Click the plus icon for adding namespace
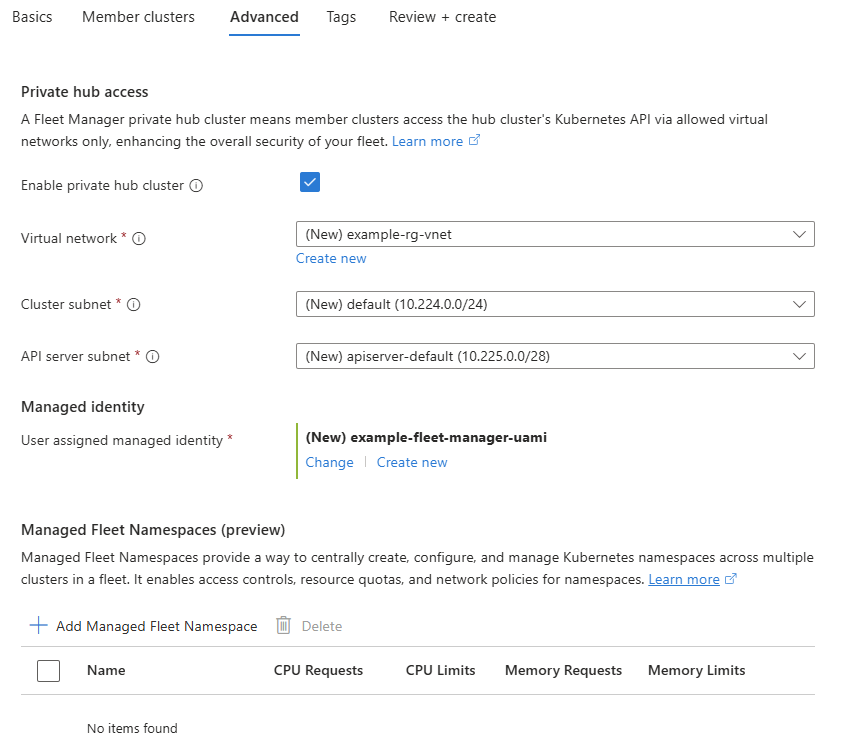The image size is (851, 756). click(x=39, y=625)
